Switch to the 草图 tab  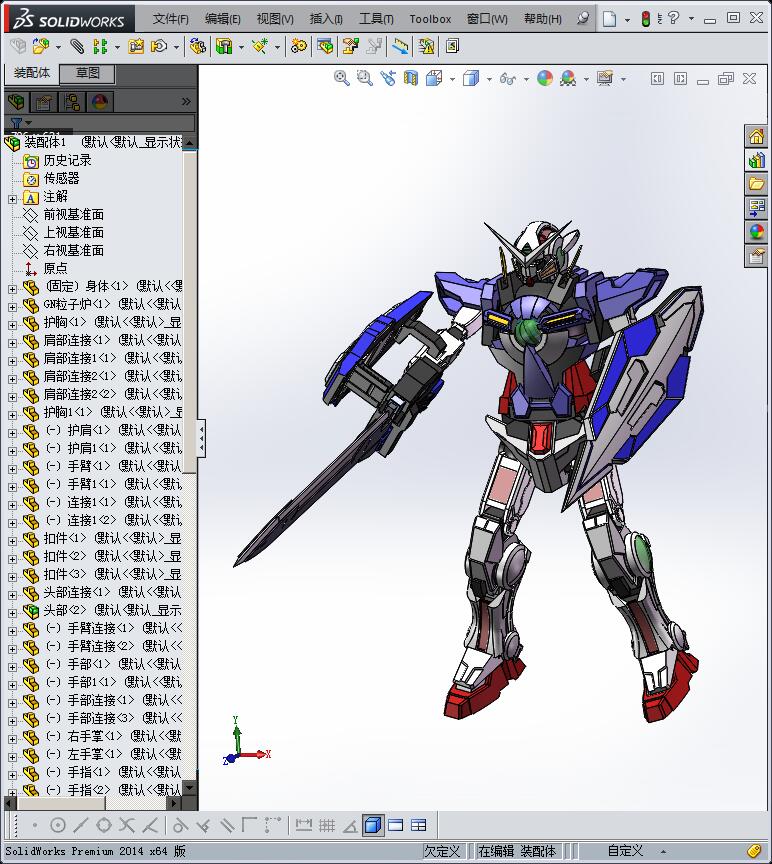pyautogui.click(x=88, y=73)
